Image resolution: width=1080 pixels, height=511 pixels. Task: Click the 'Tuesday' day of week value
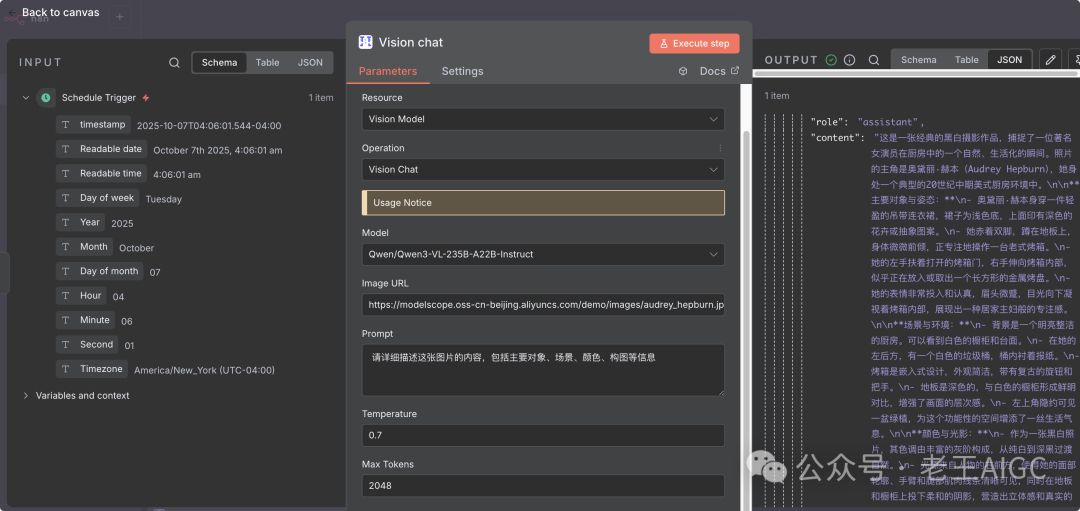pyautogui.click(x=164, y=199)
